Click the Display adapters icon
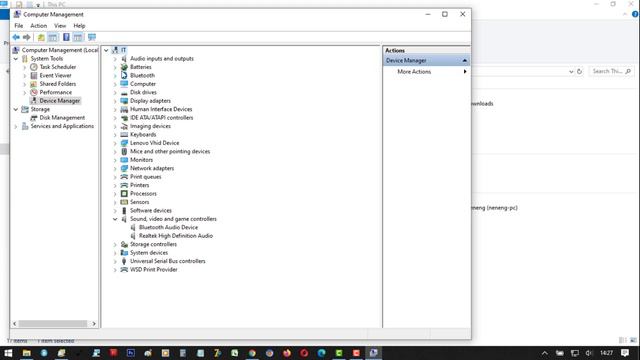The height and width of the screenshot is (360, 640). coord(124,101)
